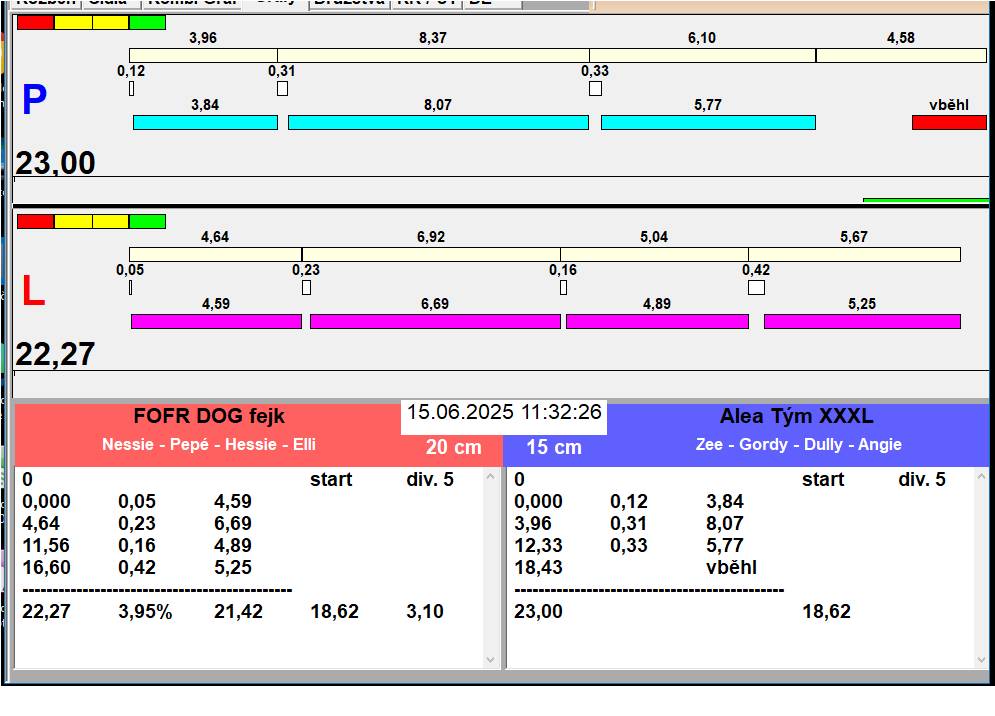Select the cyan 8,07 run bar
Image resolution: width=995 pixels, height=716 pixels.
438,122
